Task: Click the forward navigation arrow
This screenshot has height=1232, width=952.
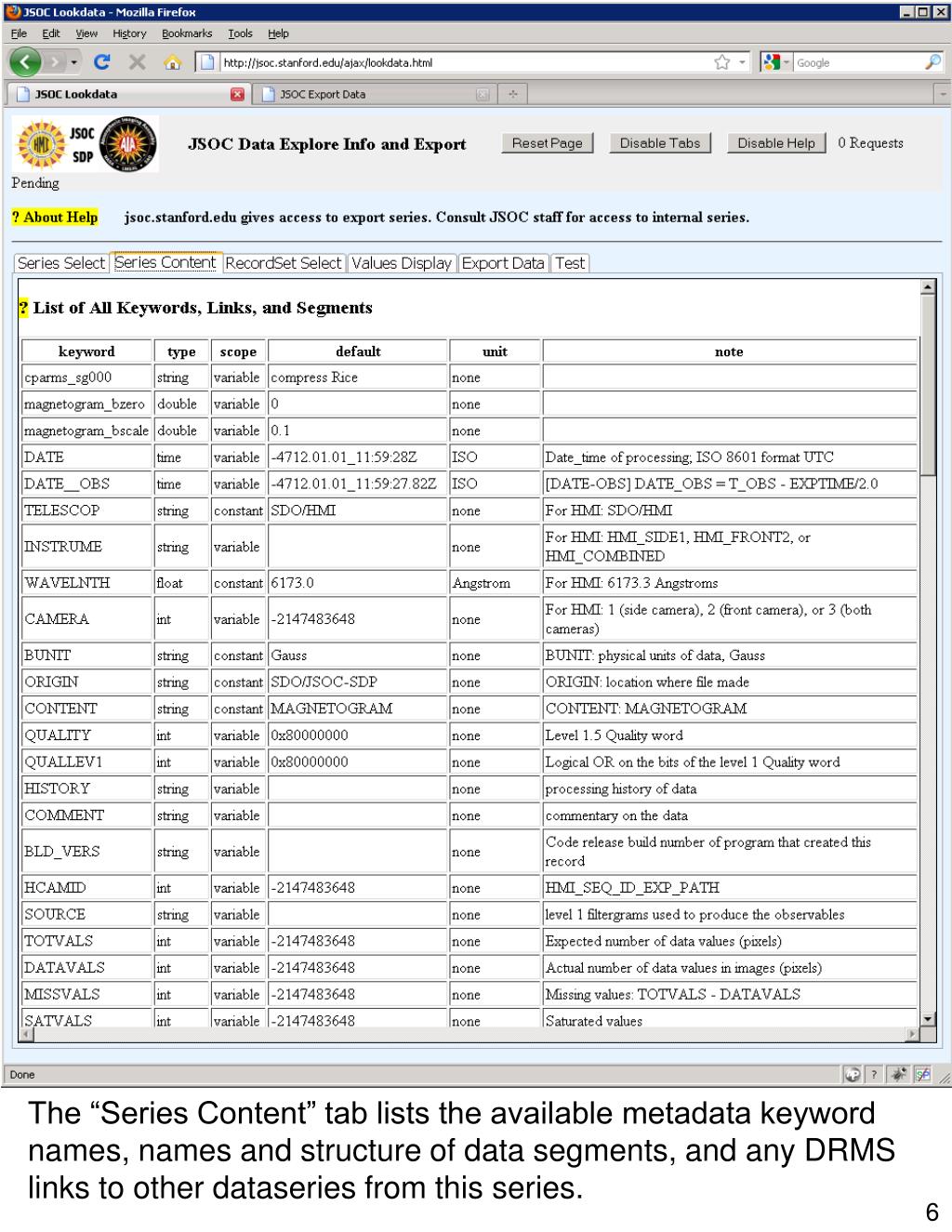Action: click(55, 62)
